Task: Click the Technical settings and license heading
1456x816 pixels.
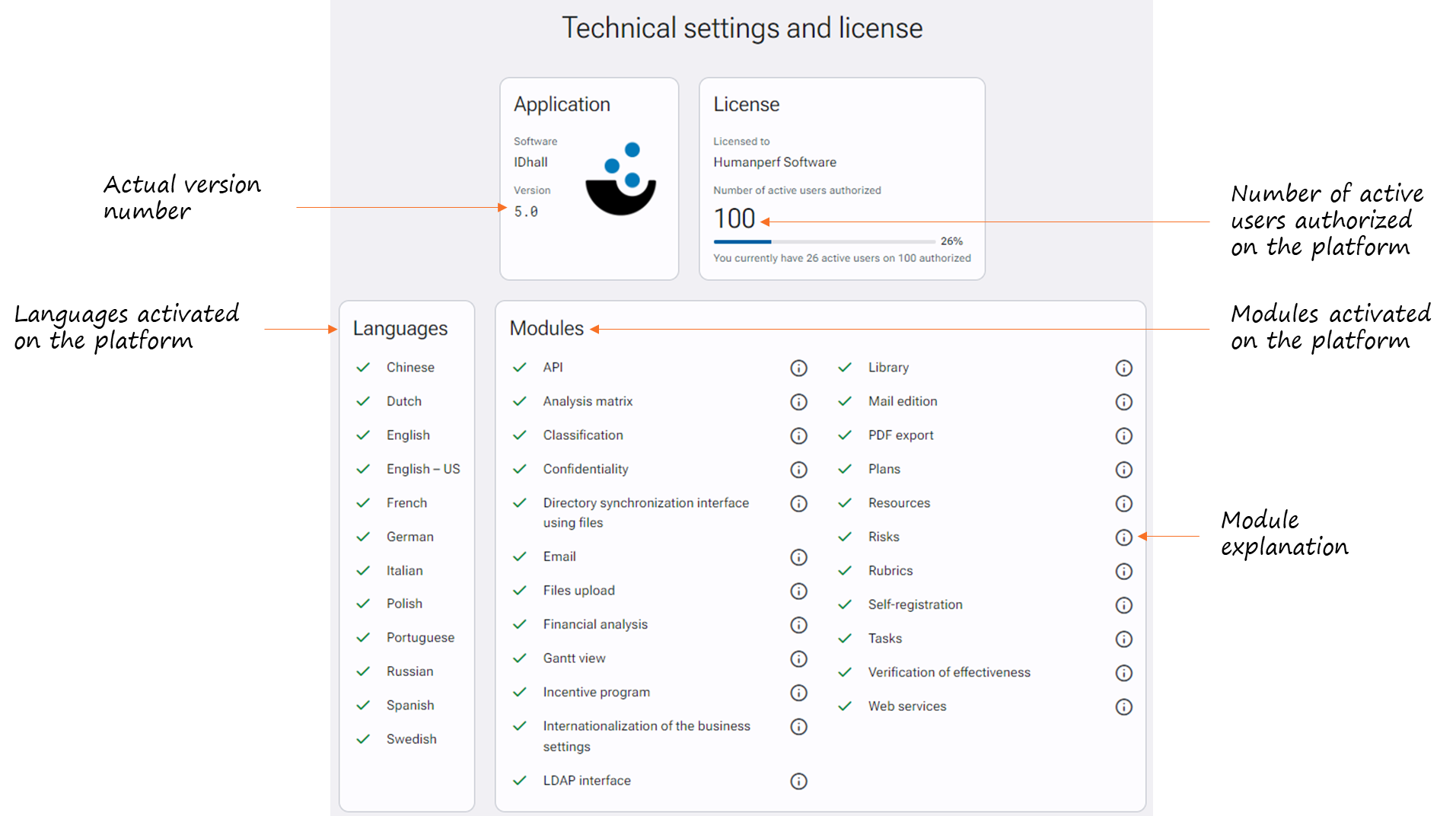Action: [x=742, y=28]
